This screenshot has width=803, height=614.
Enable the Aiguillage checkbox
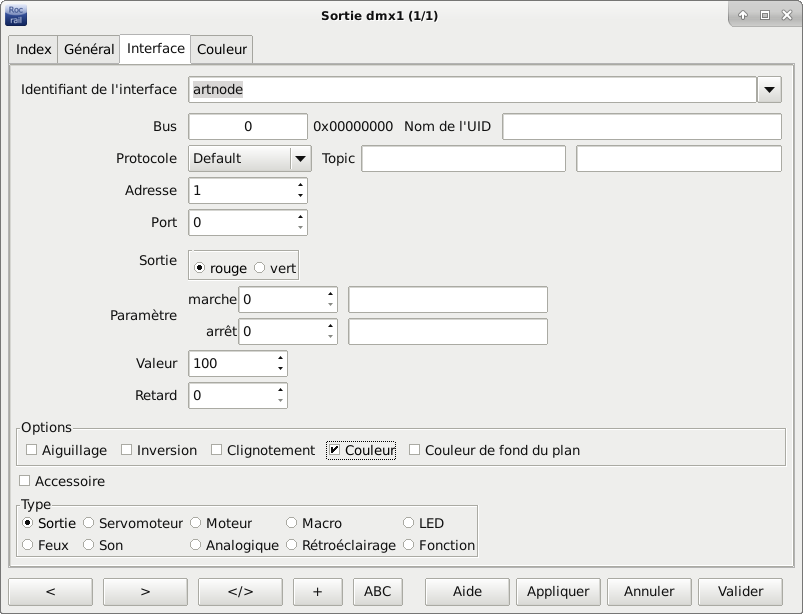click(x=32, y=450)
